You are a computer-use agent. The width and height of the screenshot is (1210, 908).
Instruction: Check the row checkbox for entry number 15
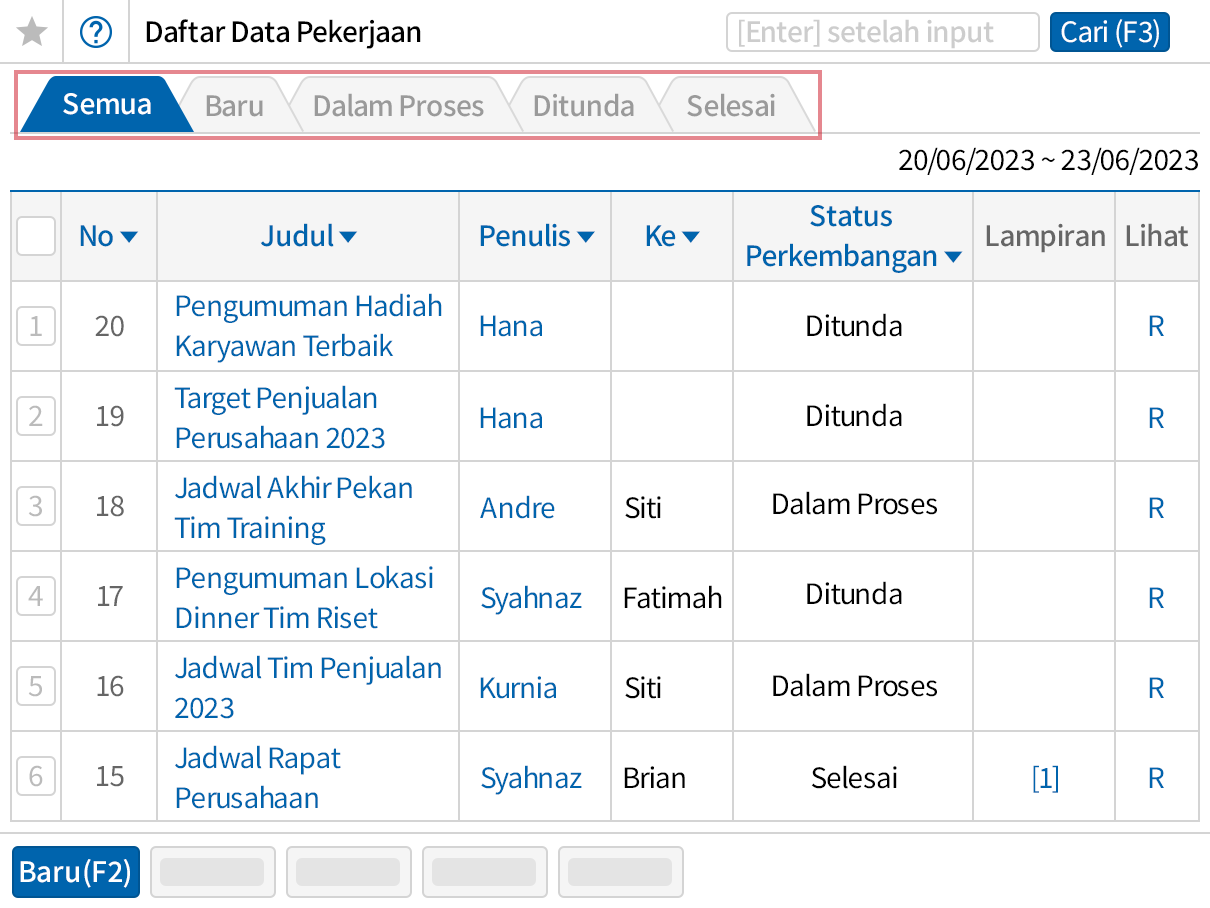click(35, 776)
